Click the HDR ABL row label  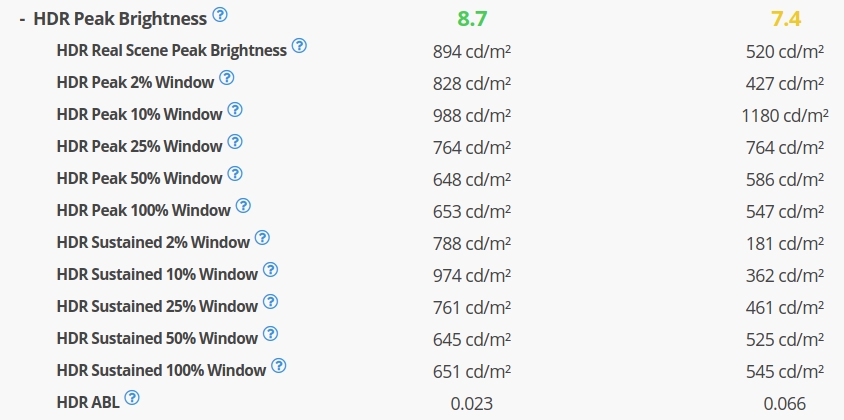pos(87,402)
